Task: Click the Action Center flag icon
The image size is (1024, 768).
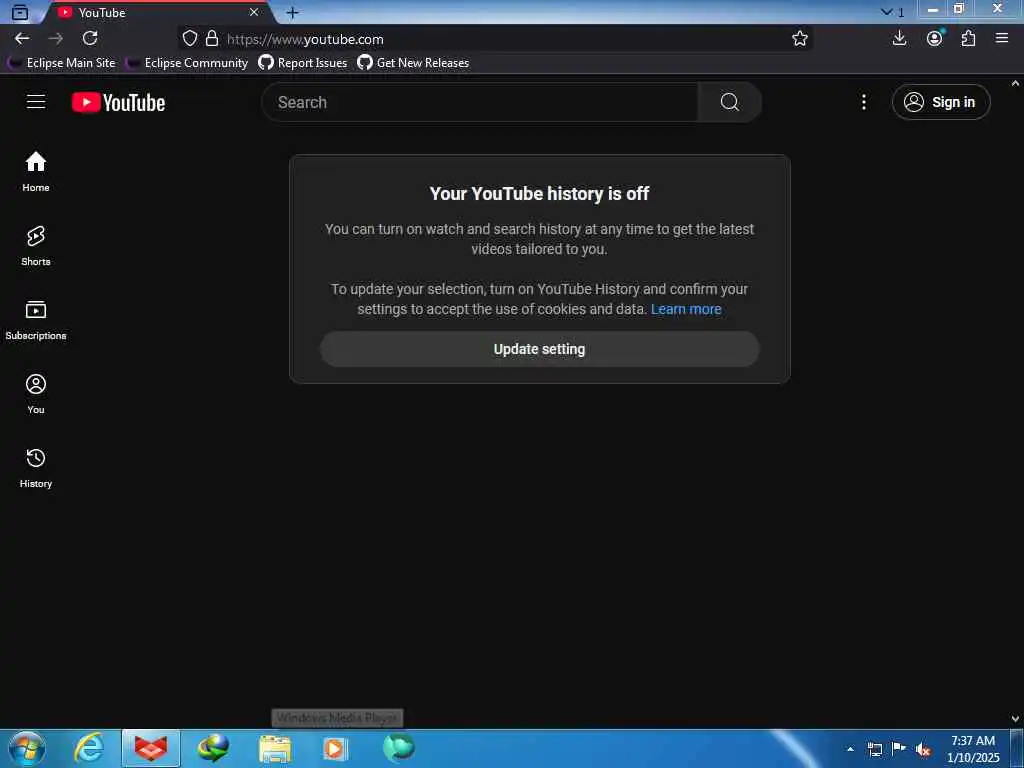Action: [899, 749]
